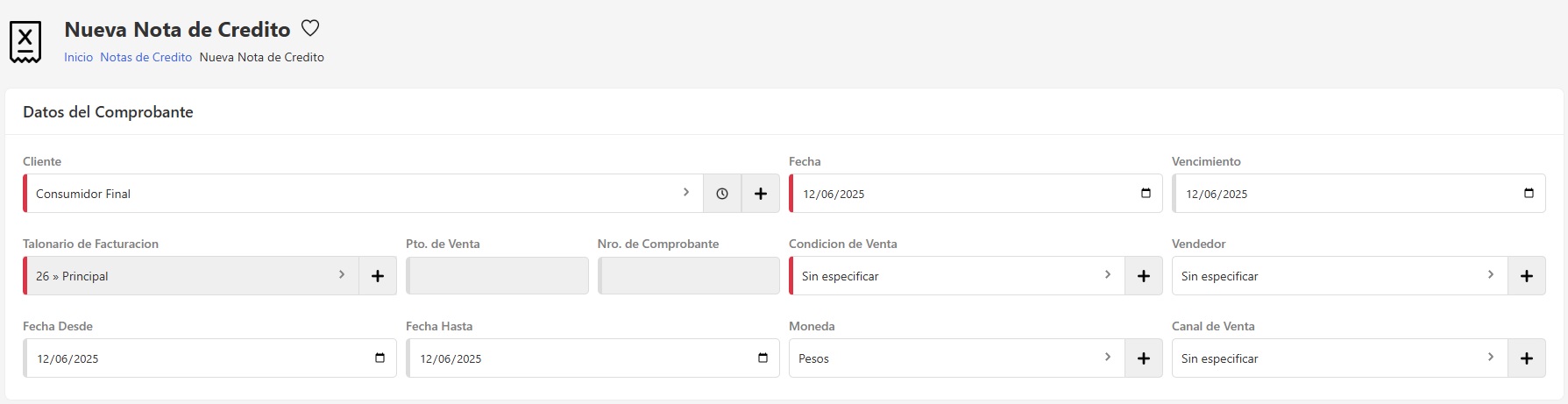The height and width of the screenshot is (404, 1568).
Task: Add new Moneda with plus button
Action: tap(1144, 358)
